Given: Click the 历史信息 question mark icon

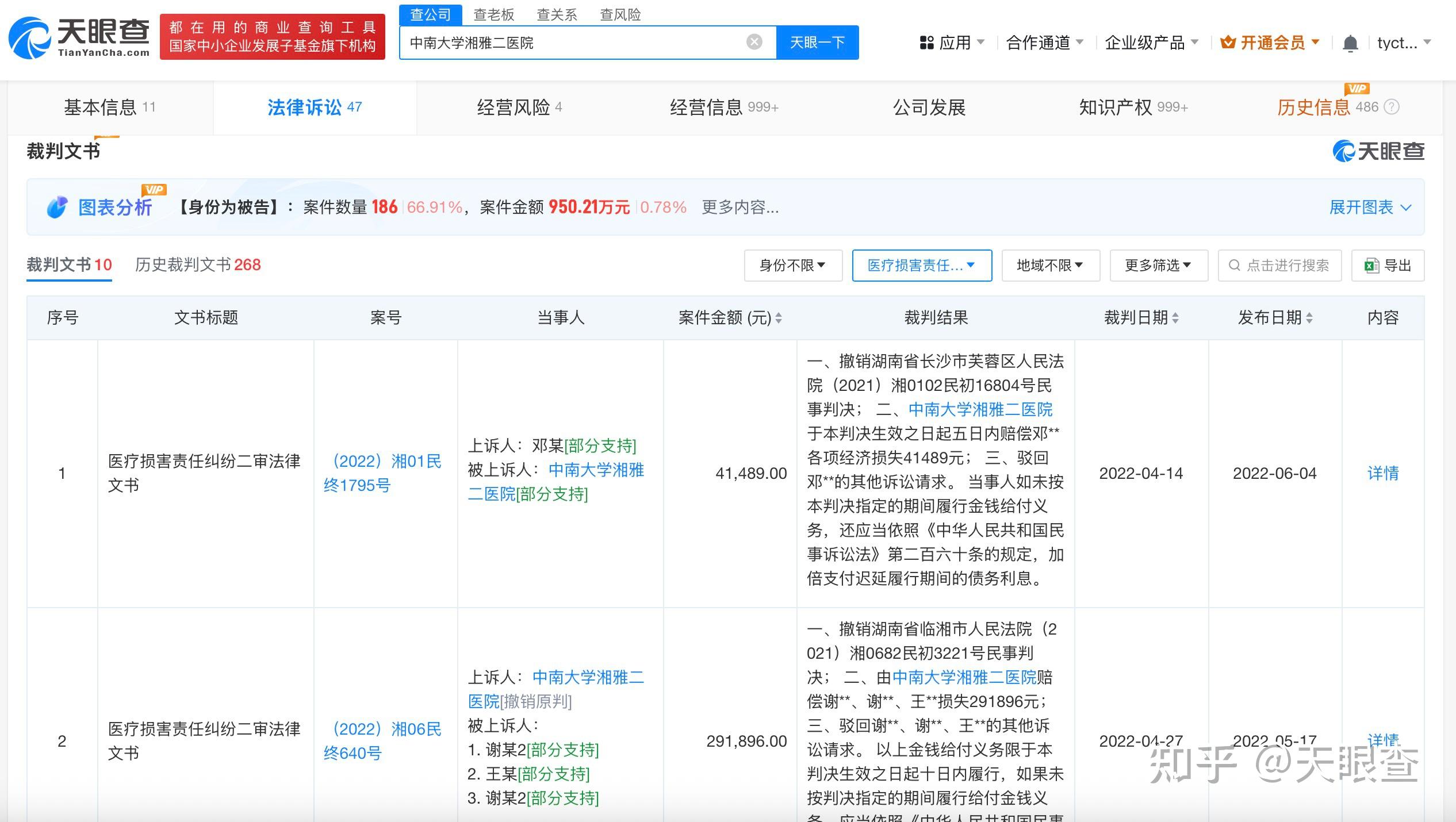Looking at the screenshot, I should tap(1391, 107).
